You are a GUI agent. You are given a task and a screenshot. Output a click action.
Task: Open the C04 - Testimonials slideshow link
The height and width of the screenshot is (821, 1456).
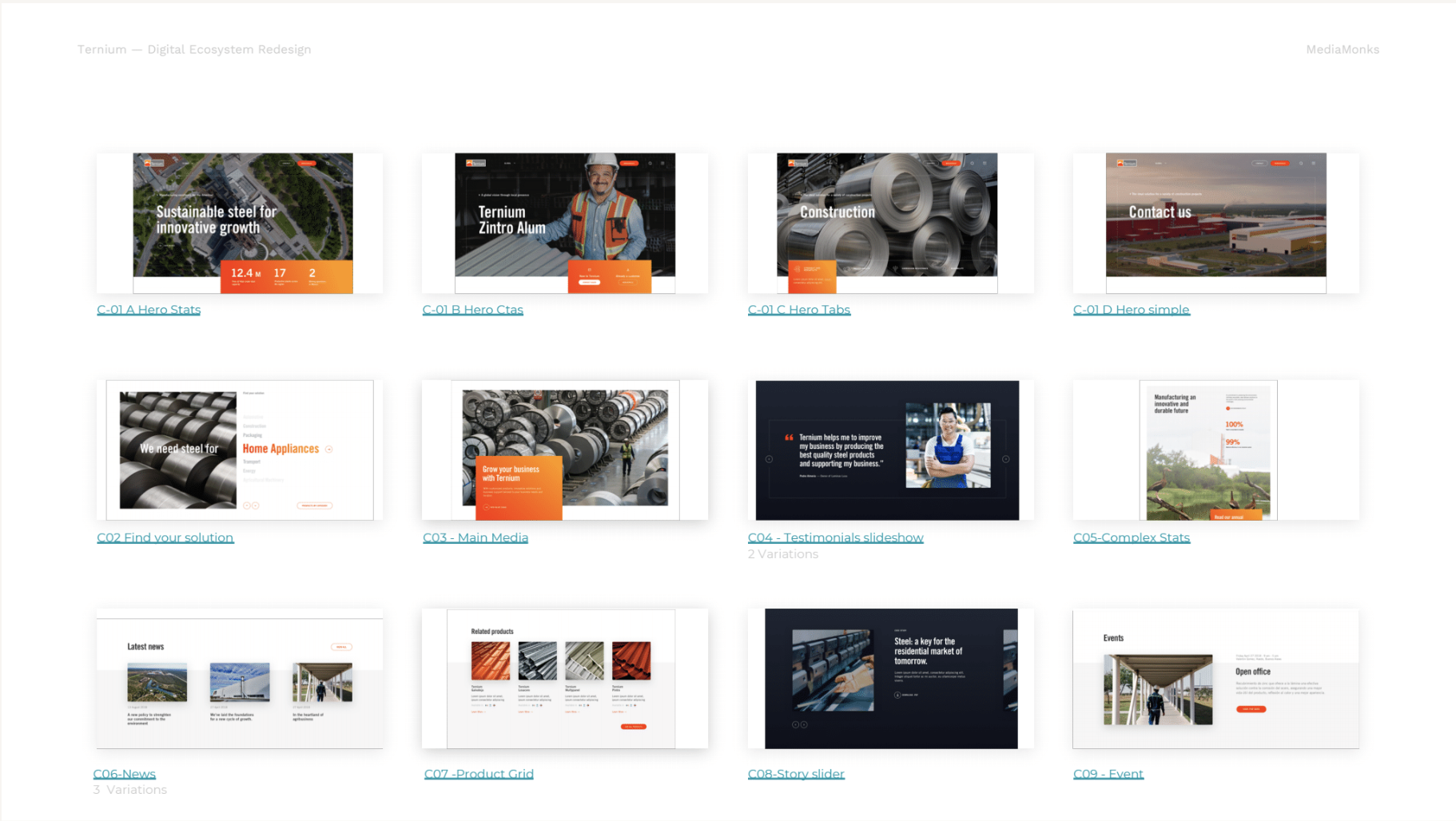click(836, 537)
